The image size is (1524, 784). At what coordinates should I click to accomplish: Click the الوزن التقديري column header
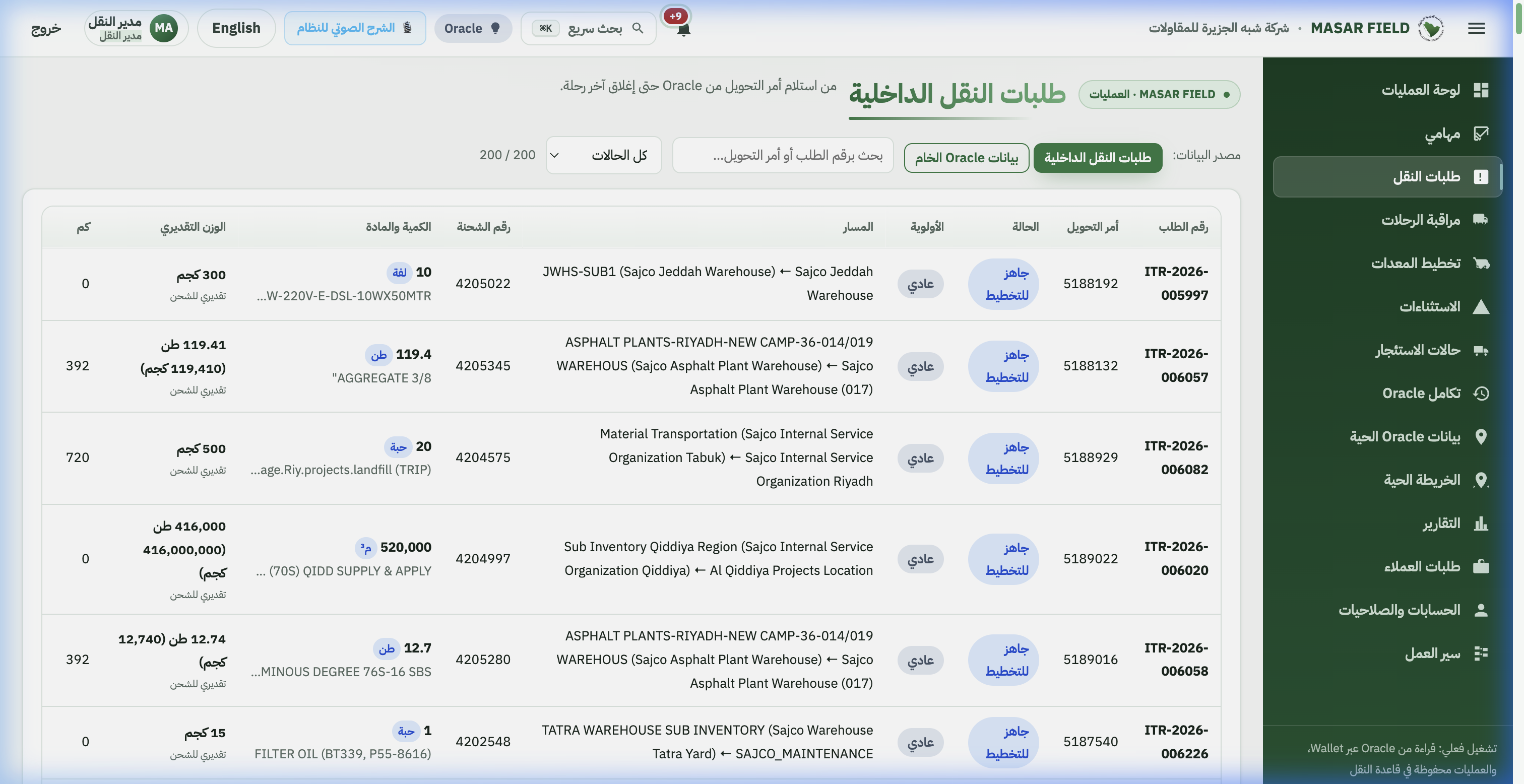tap(193, 227)
